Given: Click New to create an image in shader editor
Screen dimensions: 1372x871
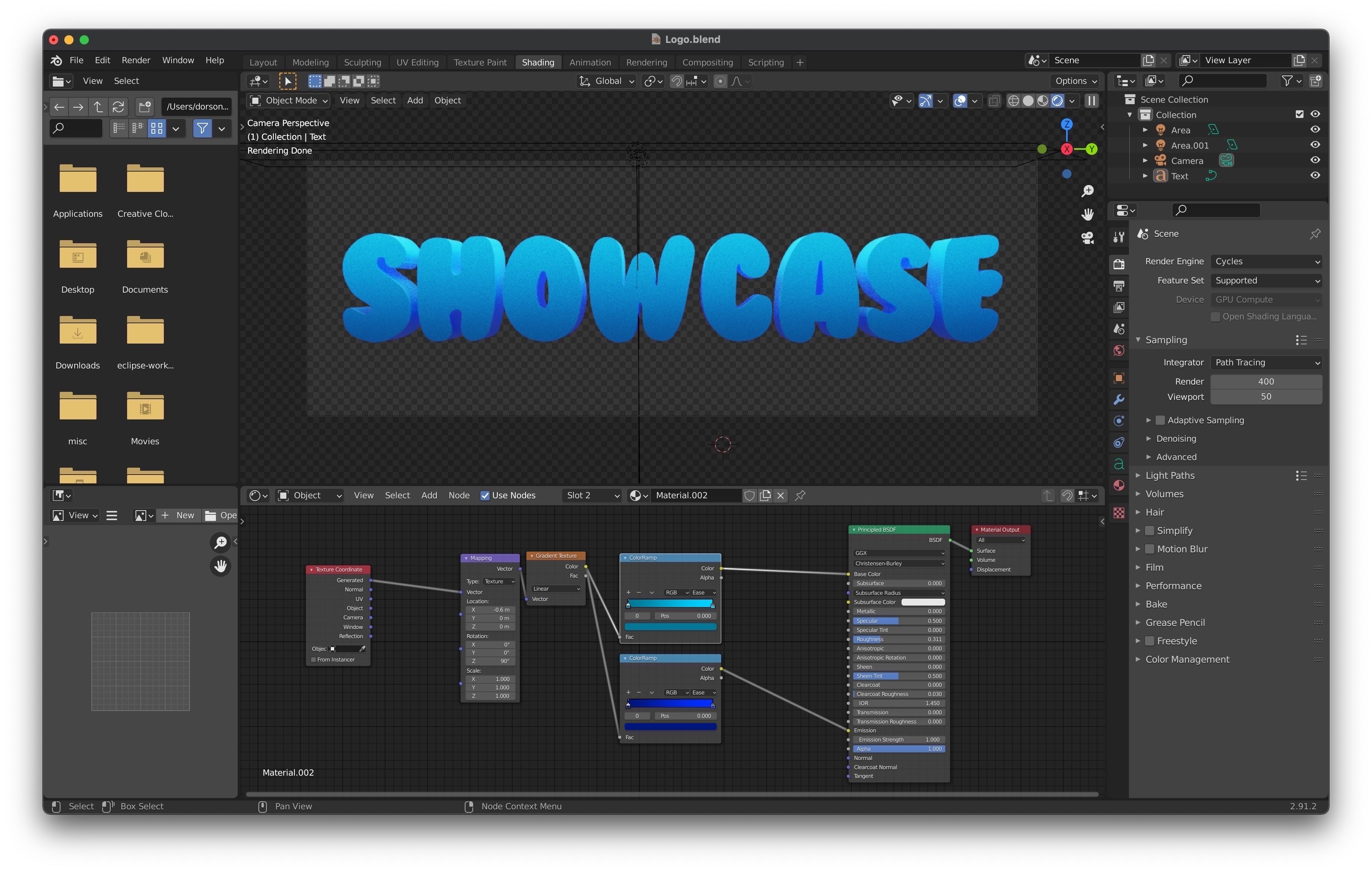Looking at the screenshot, I should pos(178,515).
